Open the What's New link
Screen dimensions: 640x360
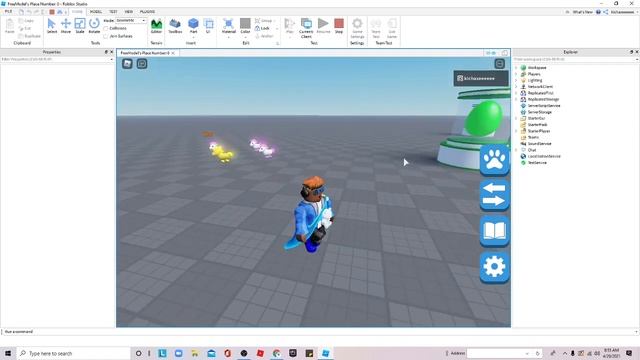click(582, 12)
